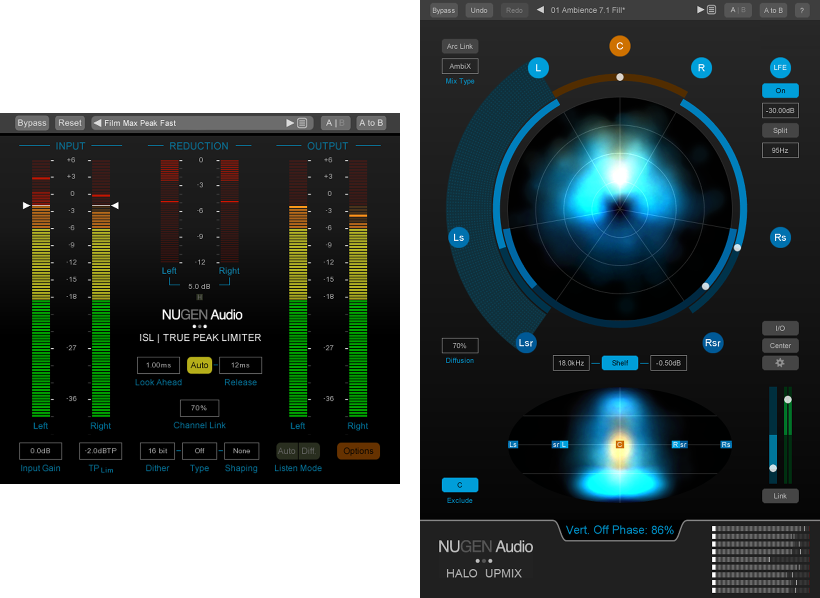The image size is (820, 598).
Task: Click the Center button
Action: point(780,345)
